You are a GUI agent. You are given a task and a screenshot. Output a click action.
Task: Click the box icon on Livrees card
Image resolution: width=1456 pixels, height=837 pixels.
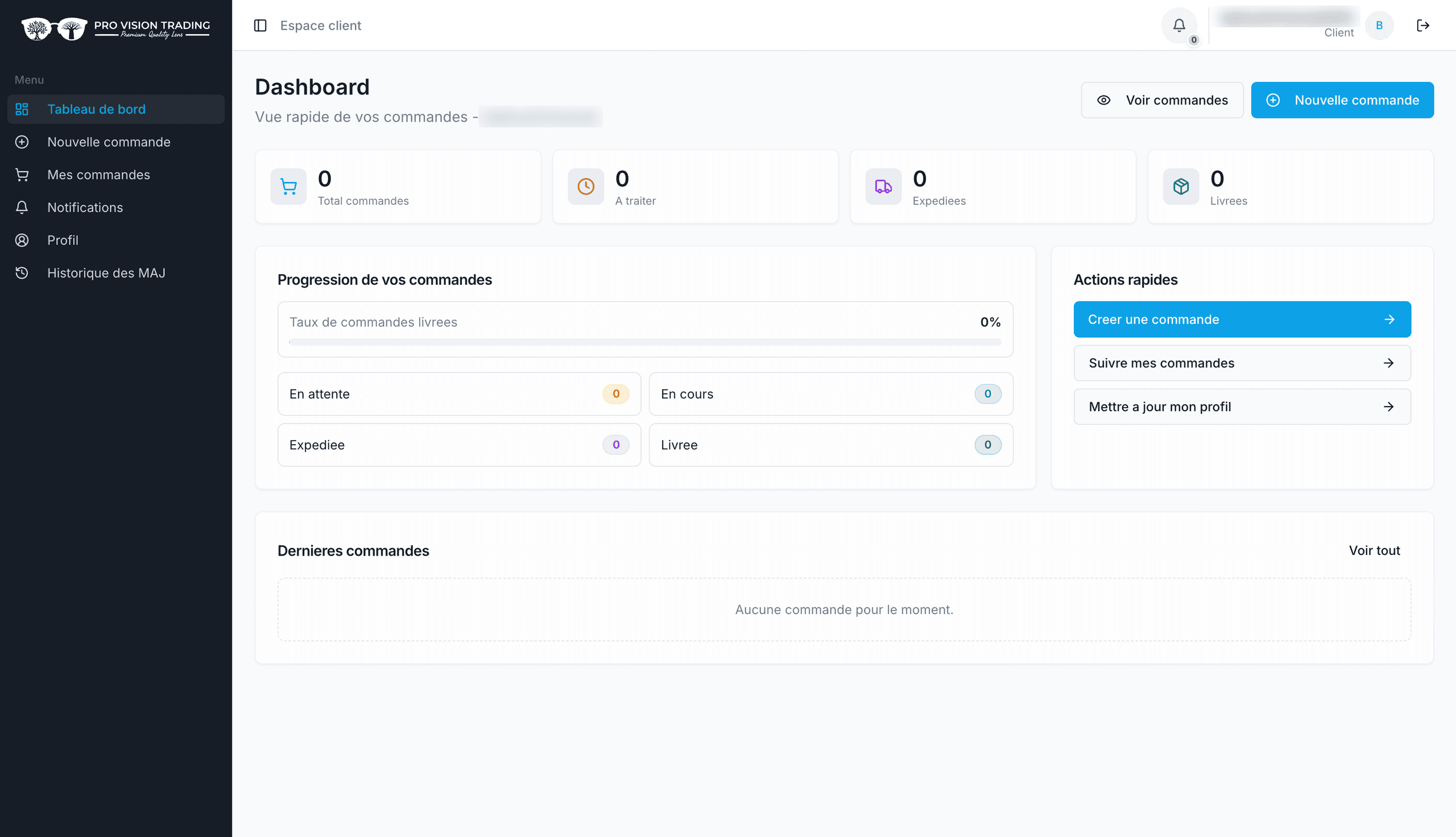pyautogui.click(x=1181, y=187)
